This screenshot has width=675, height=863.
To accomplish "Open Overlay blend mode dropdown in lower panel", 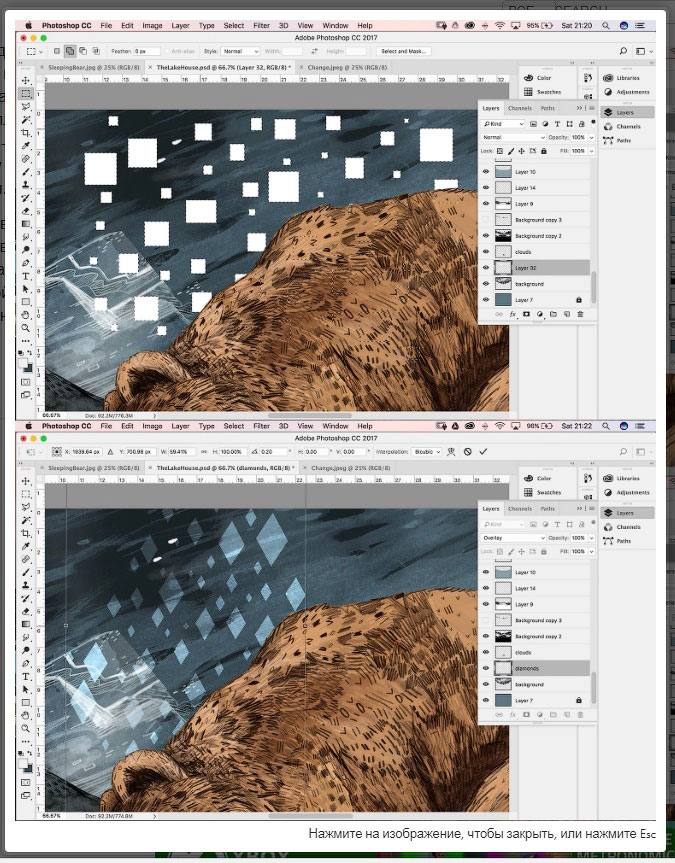I will click(513, 538).
